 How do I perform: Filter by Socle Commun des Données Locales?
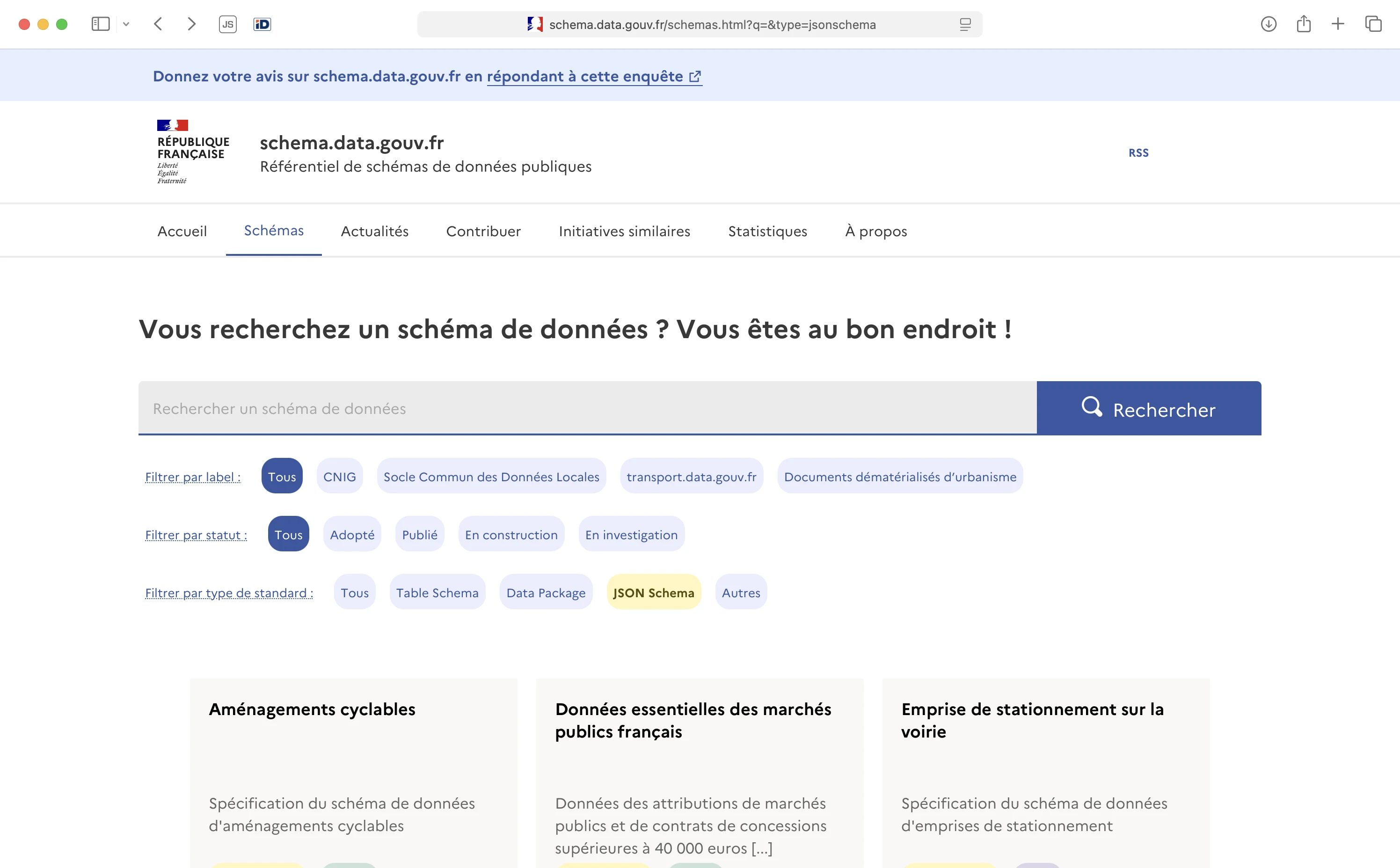491,476
